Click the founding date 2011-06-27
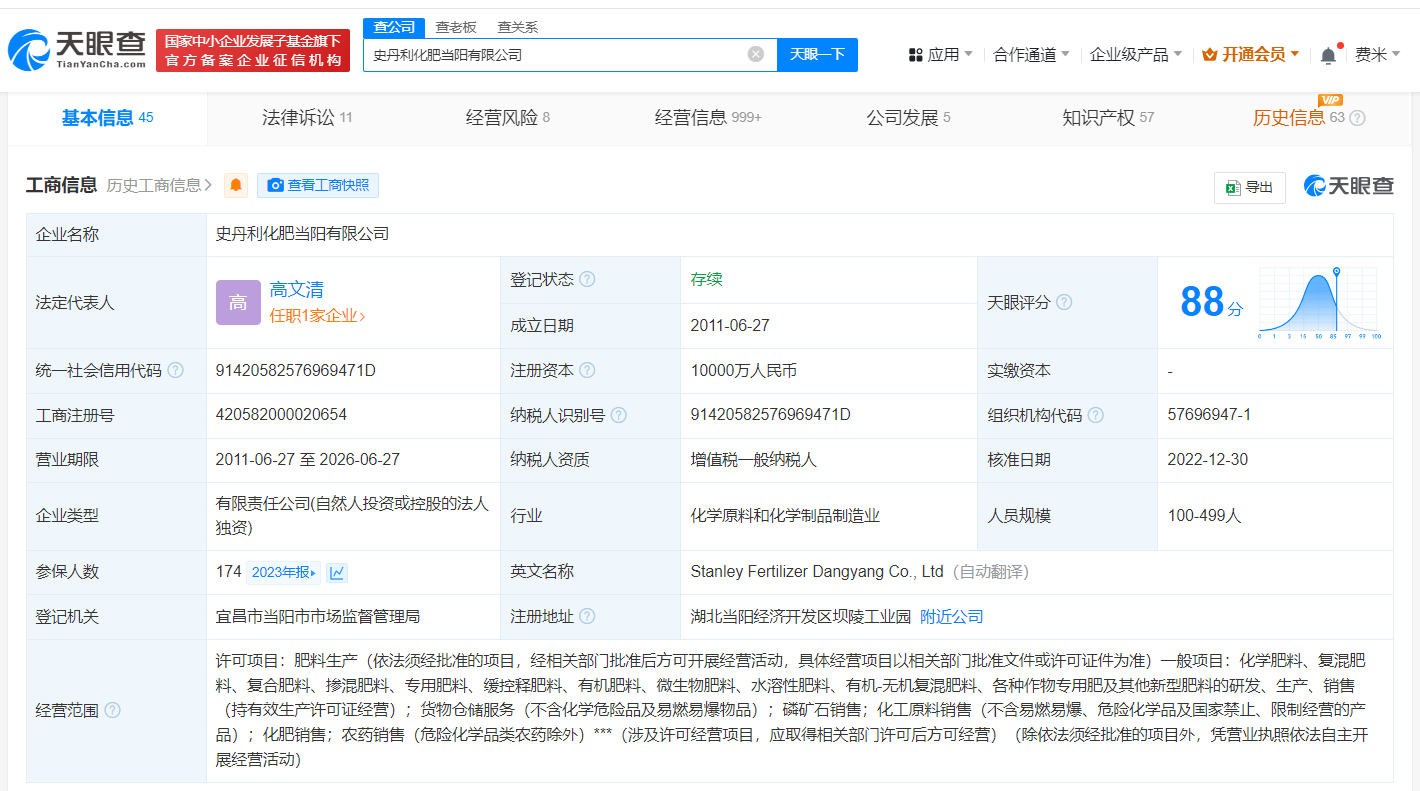 (x=730, y=325)
